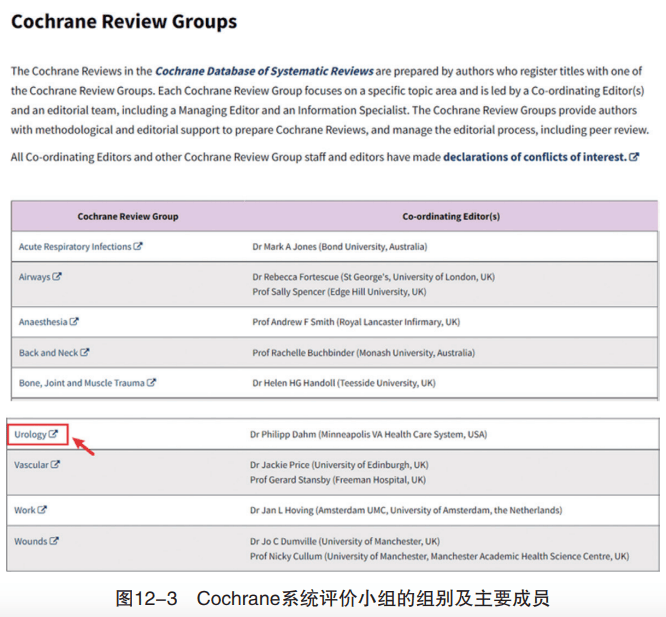Open the Anaesthesia review group

(43, 322)
